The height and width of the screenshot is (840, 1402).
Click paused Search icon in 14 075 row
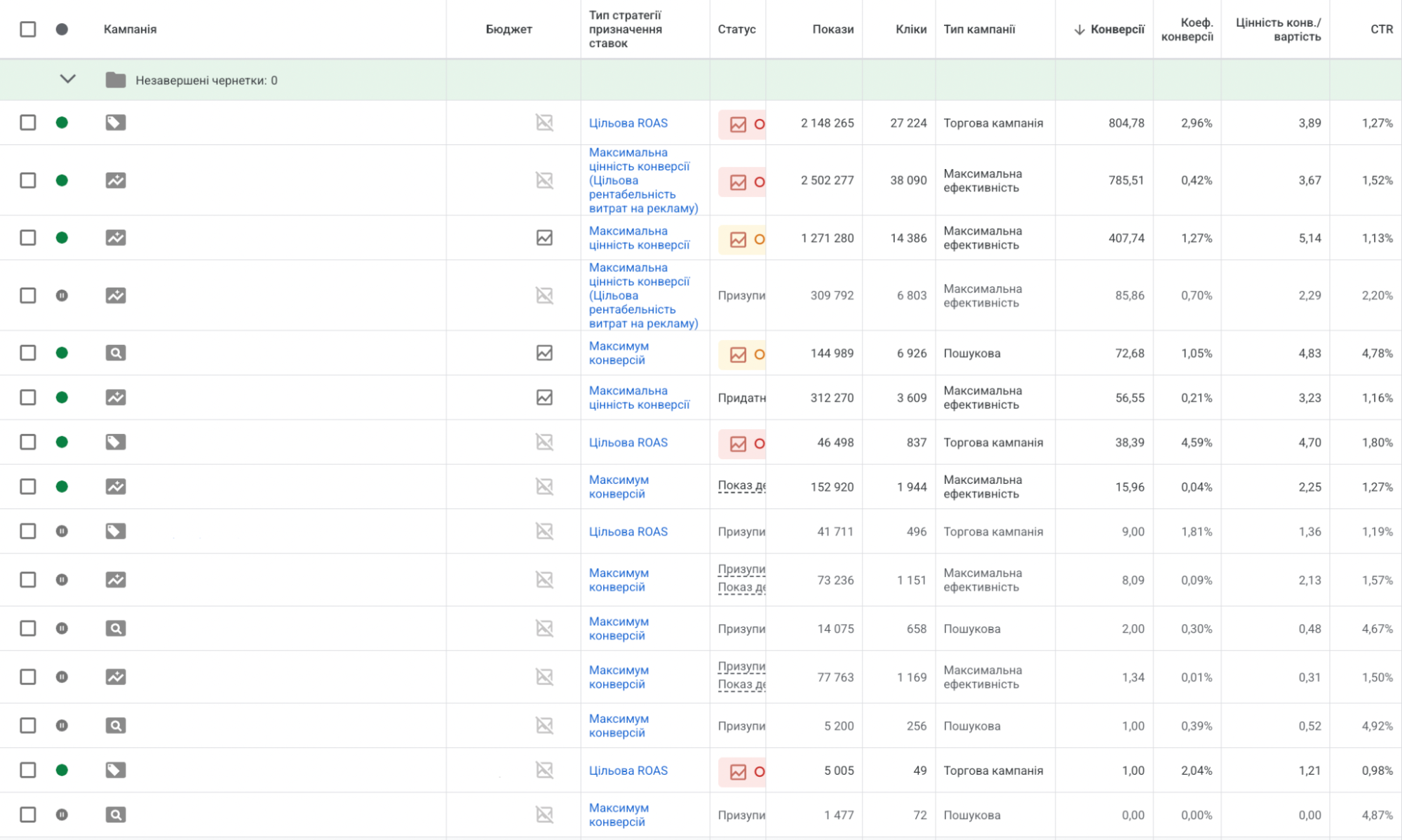tap(116, 628)
